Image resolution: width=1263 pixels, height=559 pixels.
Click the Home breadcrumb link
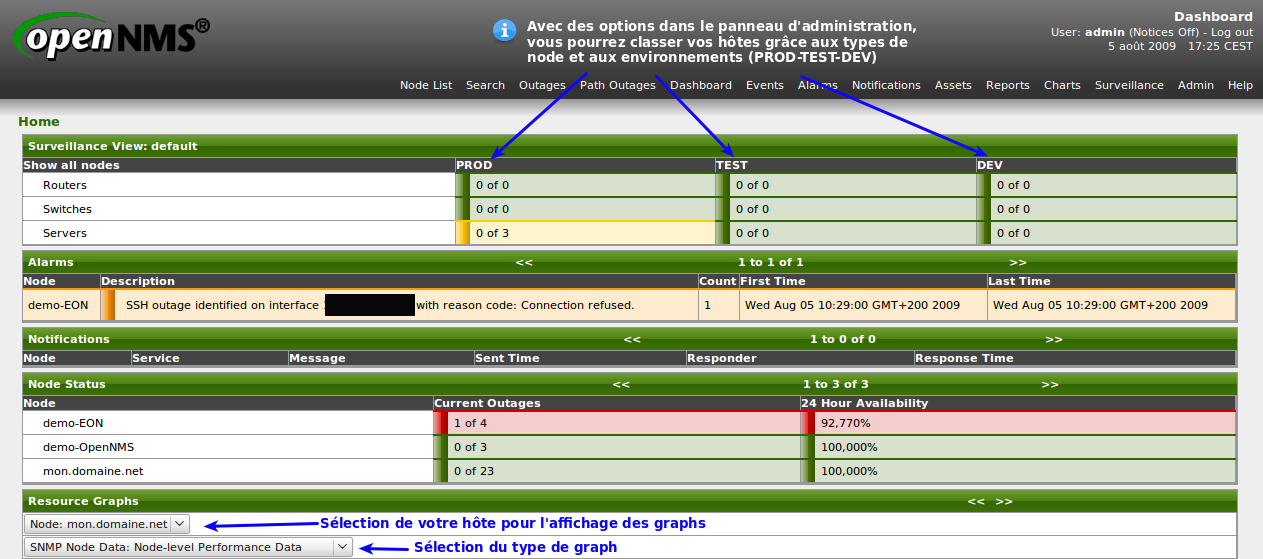point(39,121)
